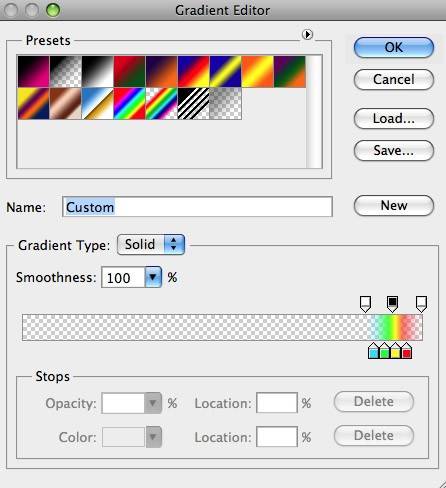Click the gradient preview bar
The height and width of the screenshot is (488, 446).
pos(222,327)
